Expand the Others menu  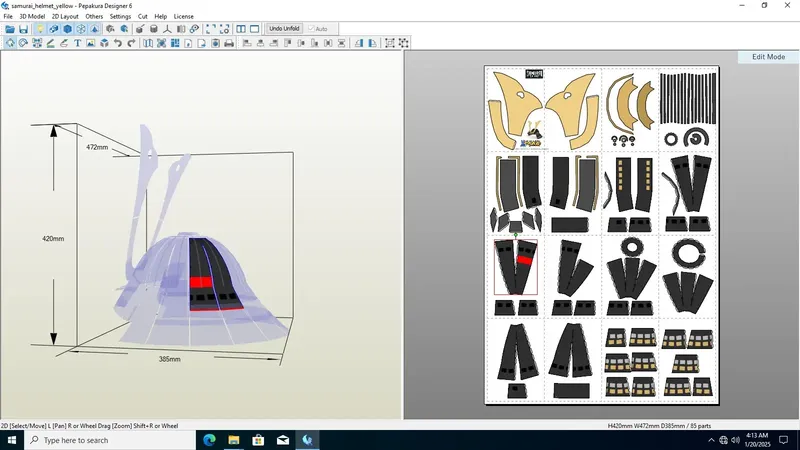pos(94,17)
